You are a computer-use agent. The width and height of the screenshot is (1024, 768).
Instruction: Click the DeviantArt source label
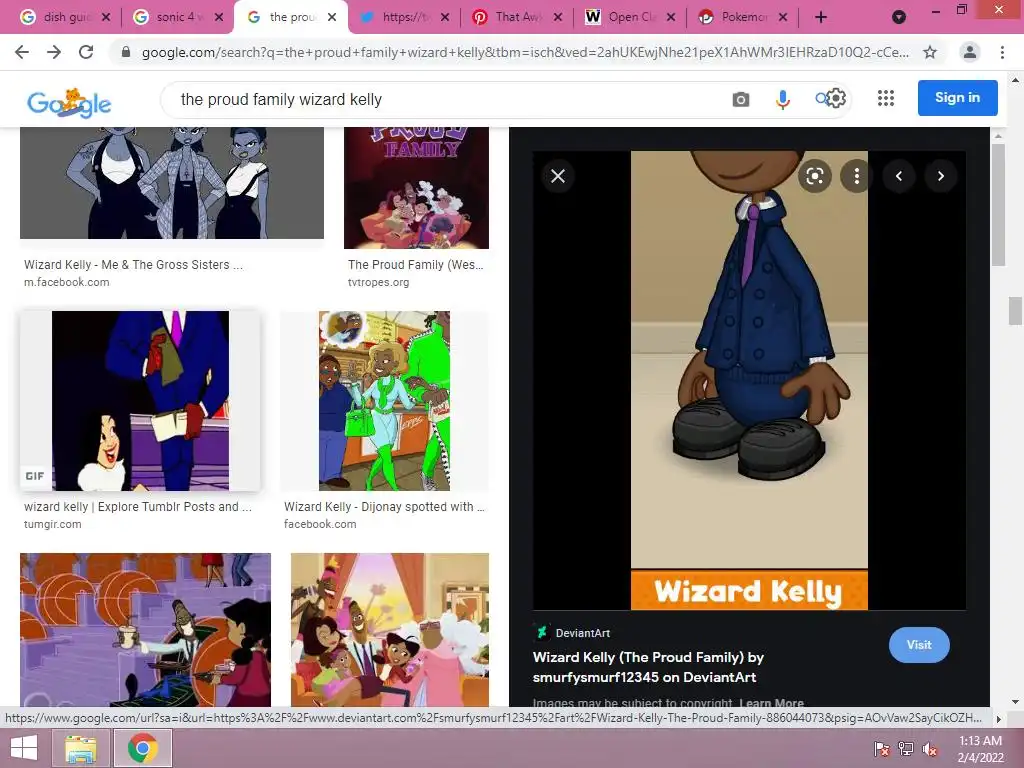point(583,633)
